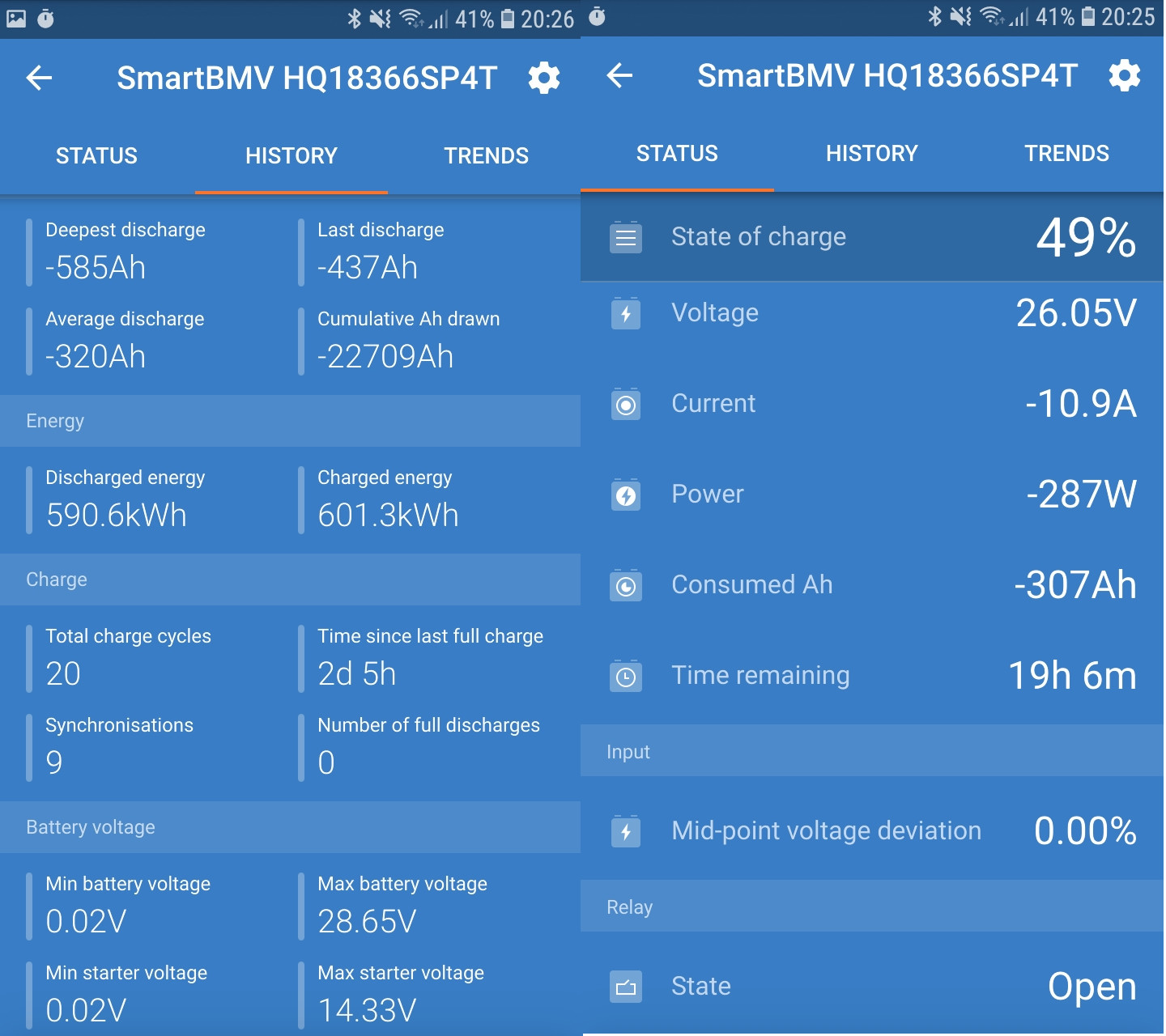Switch to STATUS tab on left screen
This screenshot has height=1036, width=1166.
click(x=97, y=155)
